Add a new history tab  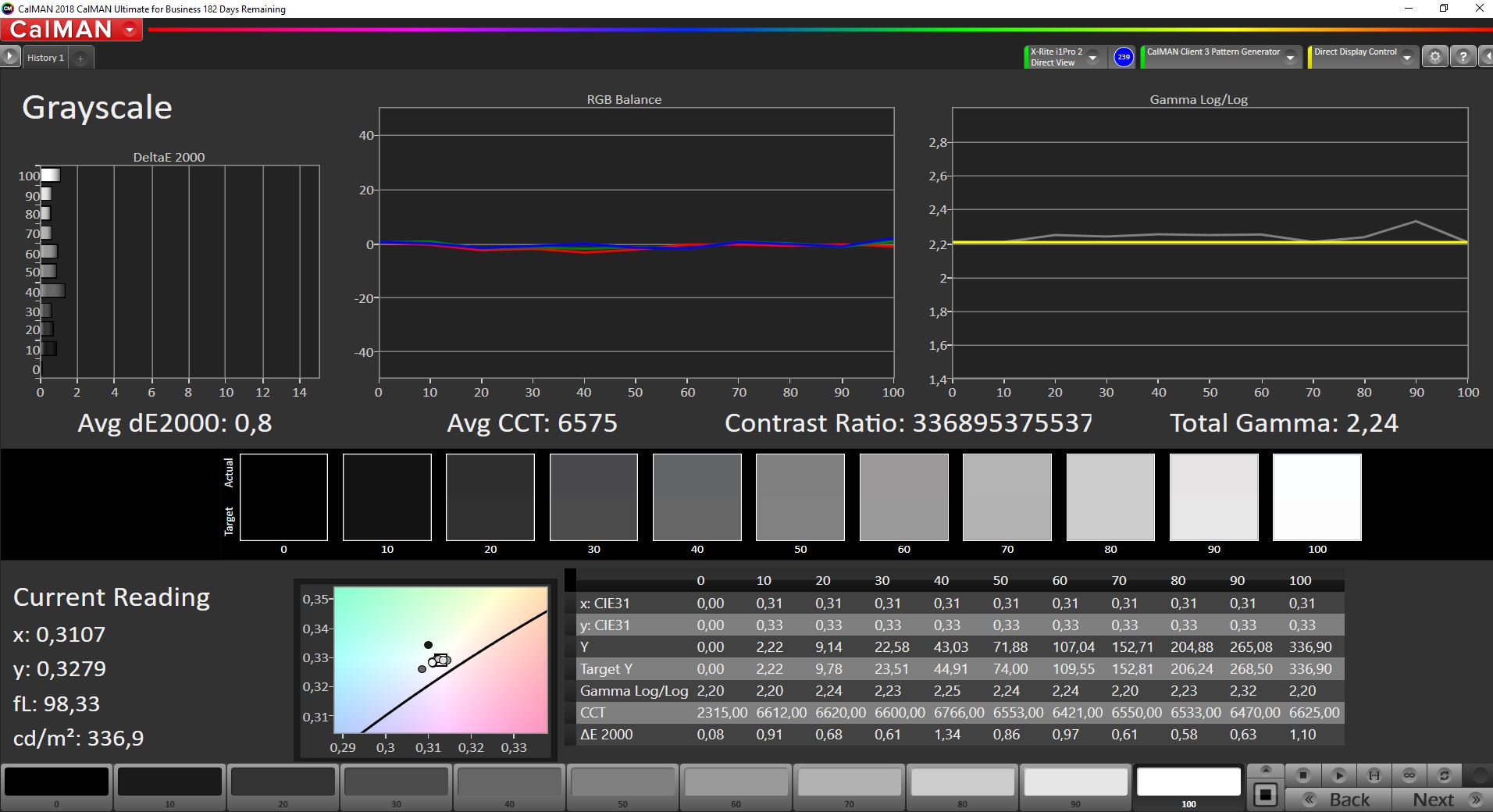pos(80,58)
